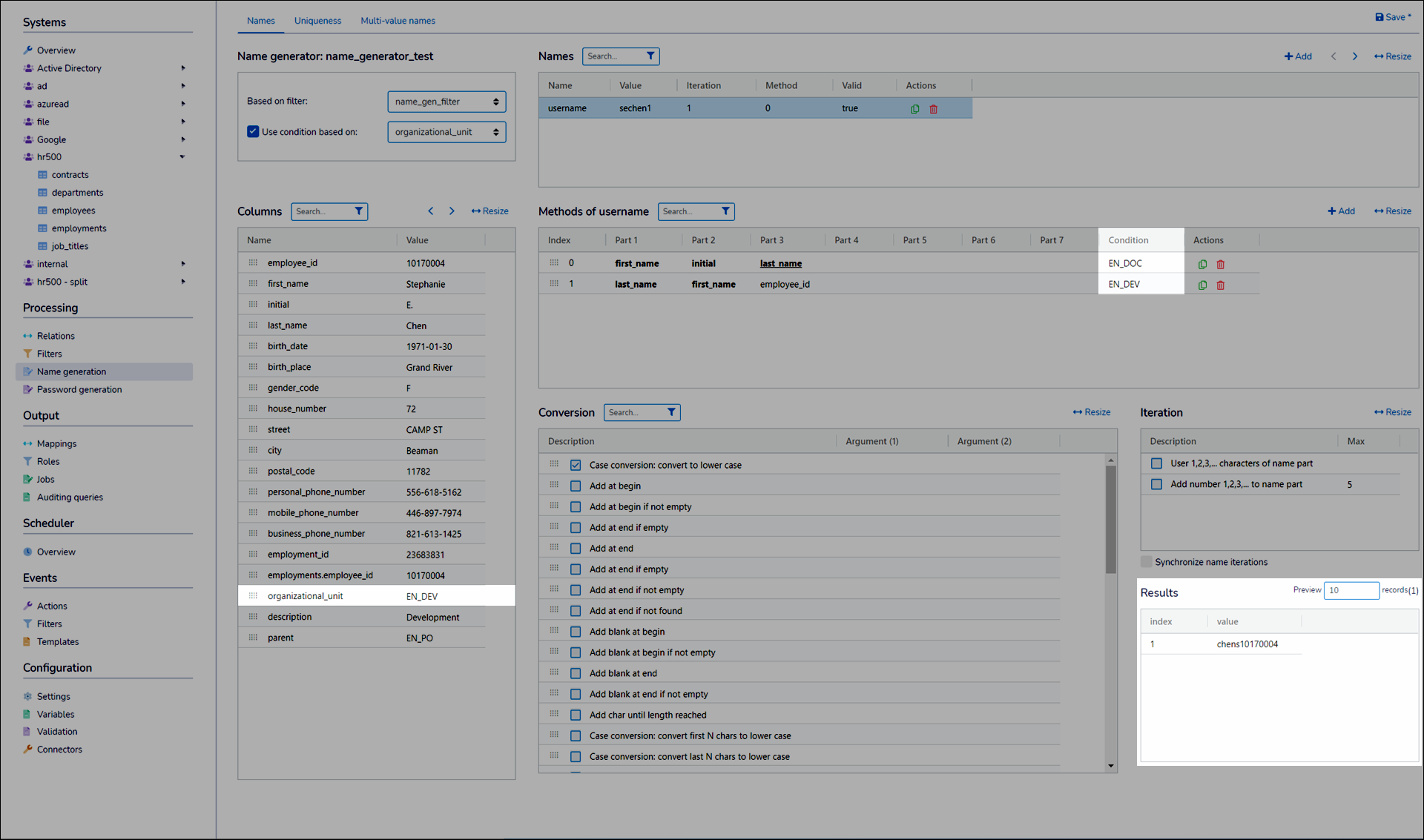Enable Add number 1,2,3 iteration
Image resolution: width=1424 pixels, height=840 pixels.
tap(1156, 484)
